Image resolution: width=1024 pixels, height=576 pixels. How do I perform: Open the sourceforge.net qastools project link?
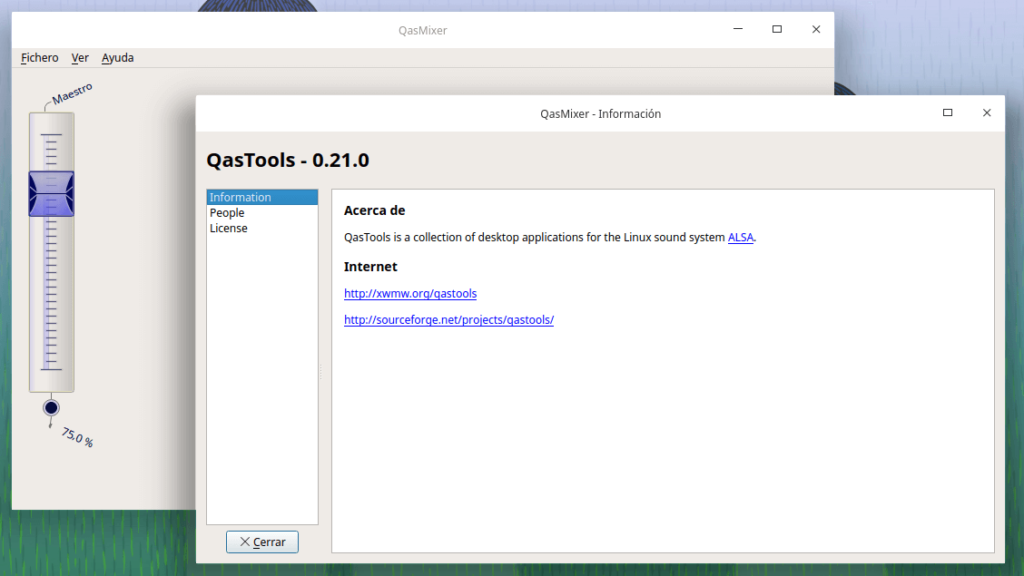[449, 319]
